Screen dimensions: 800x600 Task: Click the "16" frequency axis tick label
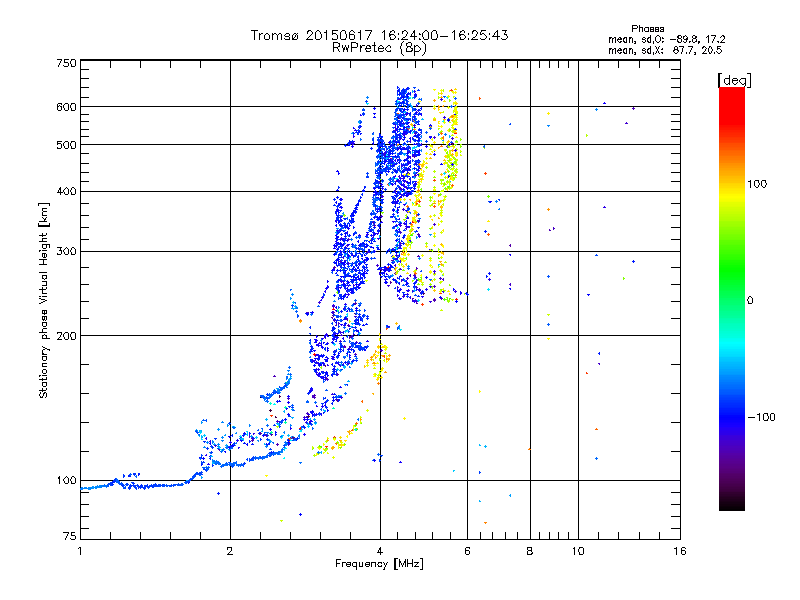pyautogui.click(x=680, y=551)
